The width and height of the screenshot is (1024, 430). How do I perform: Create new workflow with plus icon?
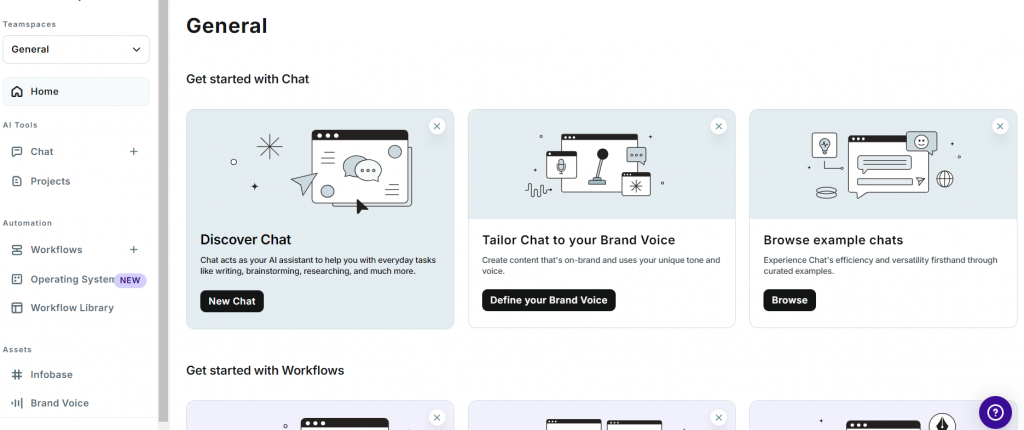(x=134, y=250)
